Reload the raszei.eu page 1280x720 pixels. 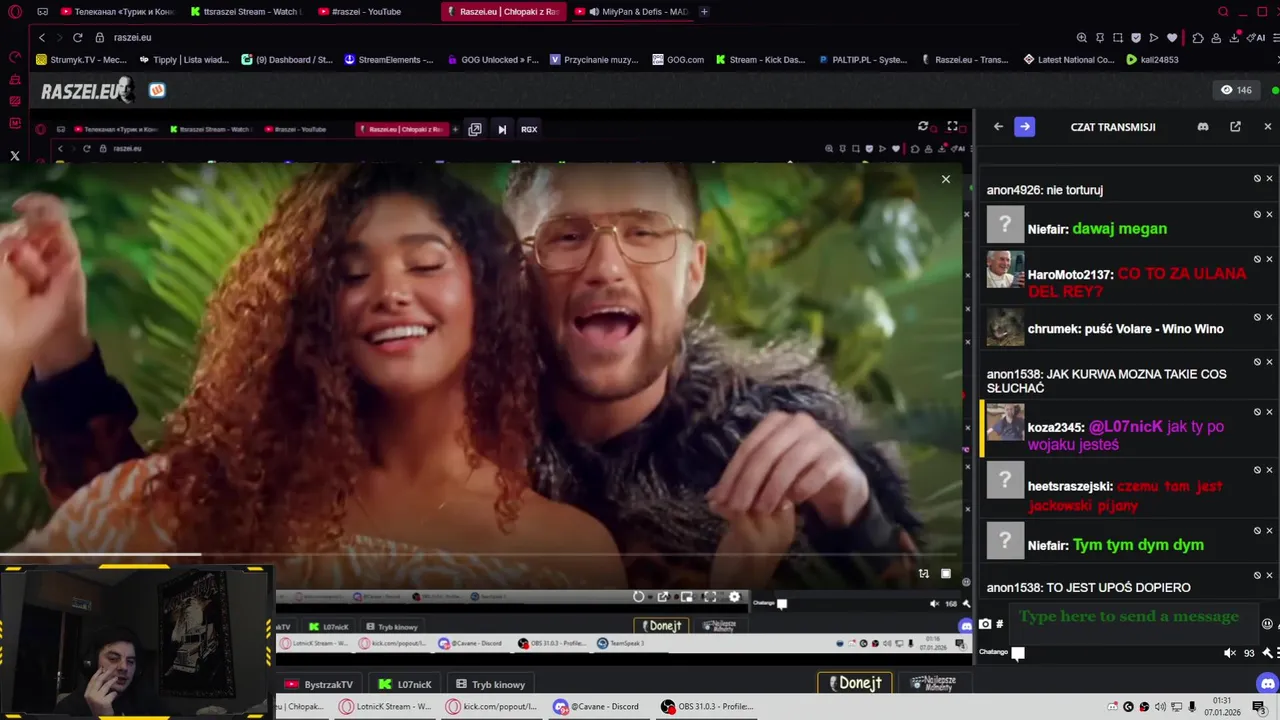(x=78, y=37)
